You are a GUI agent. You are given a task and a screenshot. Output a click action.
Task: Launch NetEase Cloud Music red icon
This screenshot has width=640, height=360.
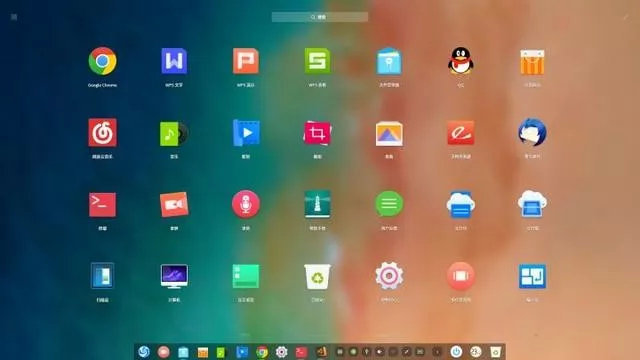(102, 133)
